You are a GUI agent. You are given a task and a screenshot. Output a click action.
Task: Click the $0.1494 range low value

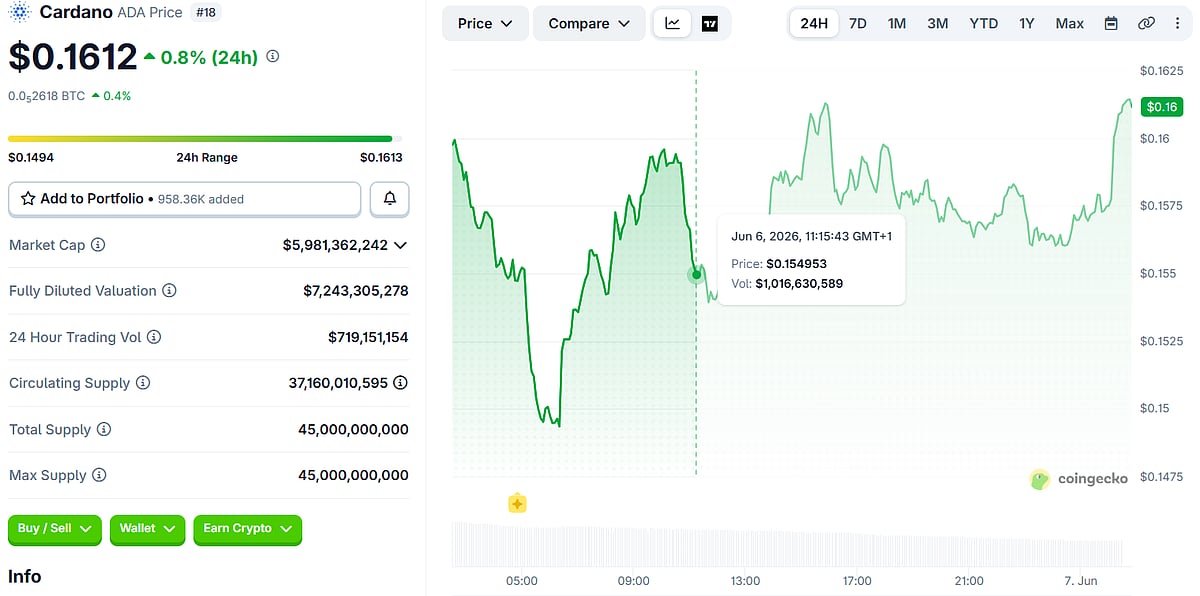point(31,157)
